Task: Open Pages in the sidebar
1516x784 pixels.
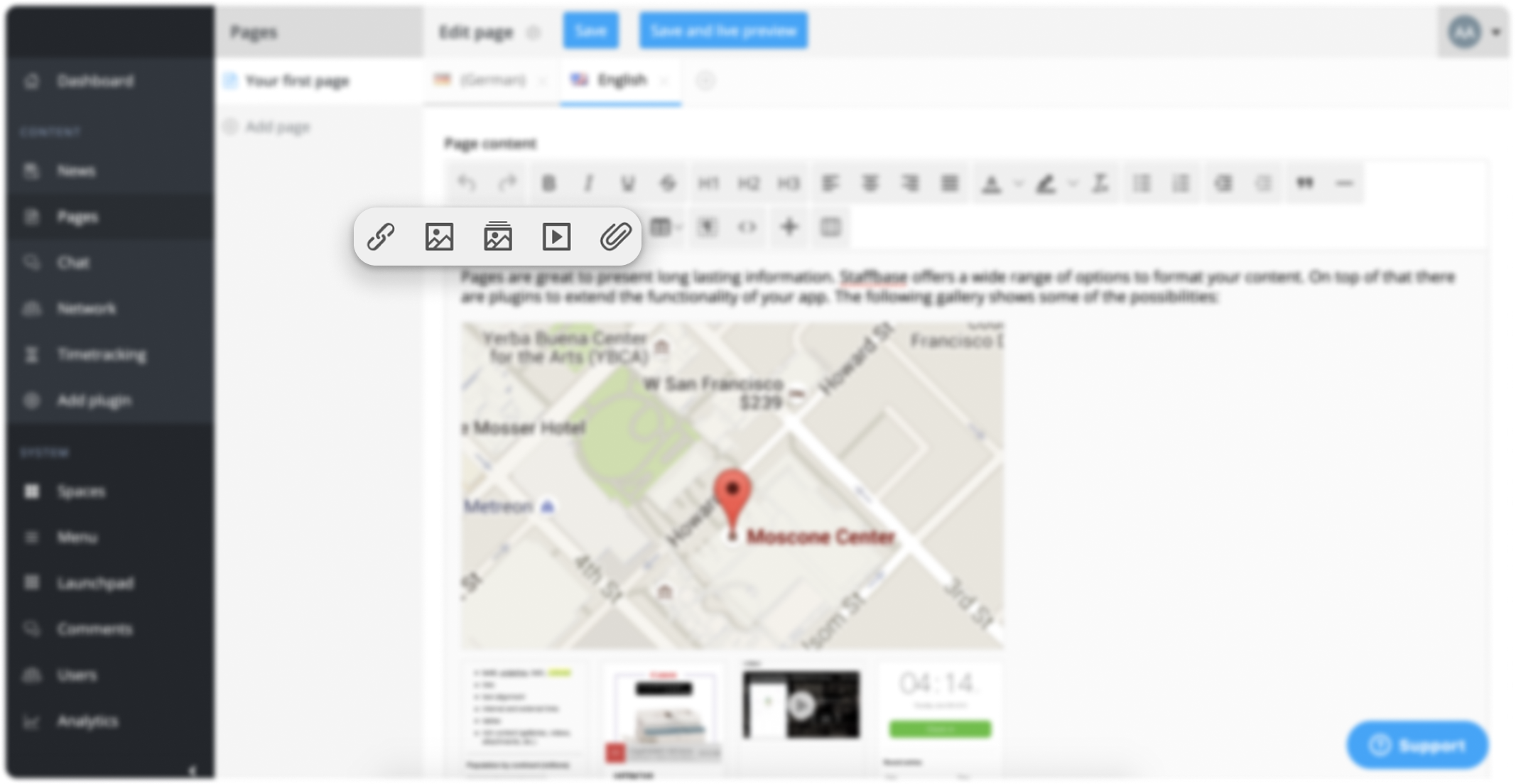Action: point(110,217)
